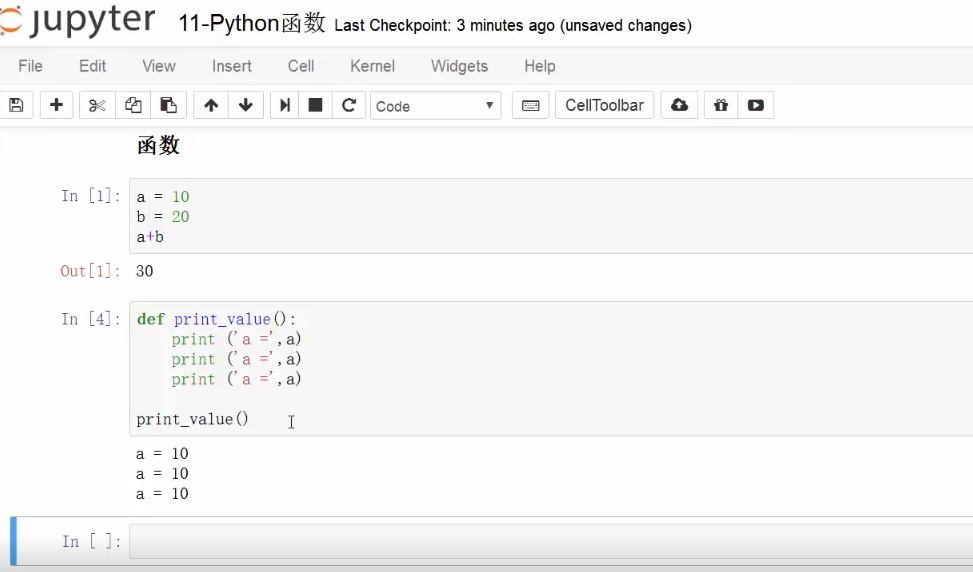Click the notebook title 11-Python函数
Viewport: 973px width, 572px height.
pos(252,24)
